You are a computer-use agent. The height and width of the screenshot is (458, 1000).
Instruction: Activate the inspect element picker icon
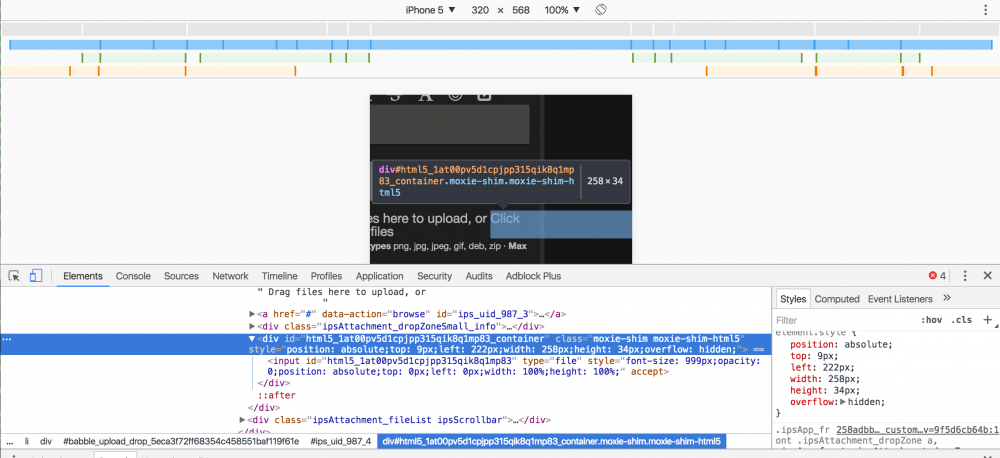coord(14,276)
